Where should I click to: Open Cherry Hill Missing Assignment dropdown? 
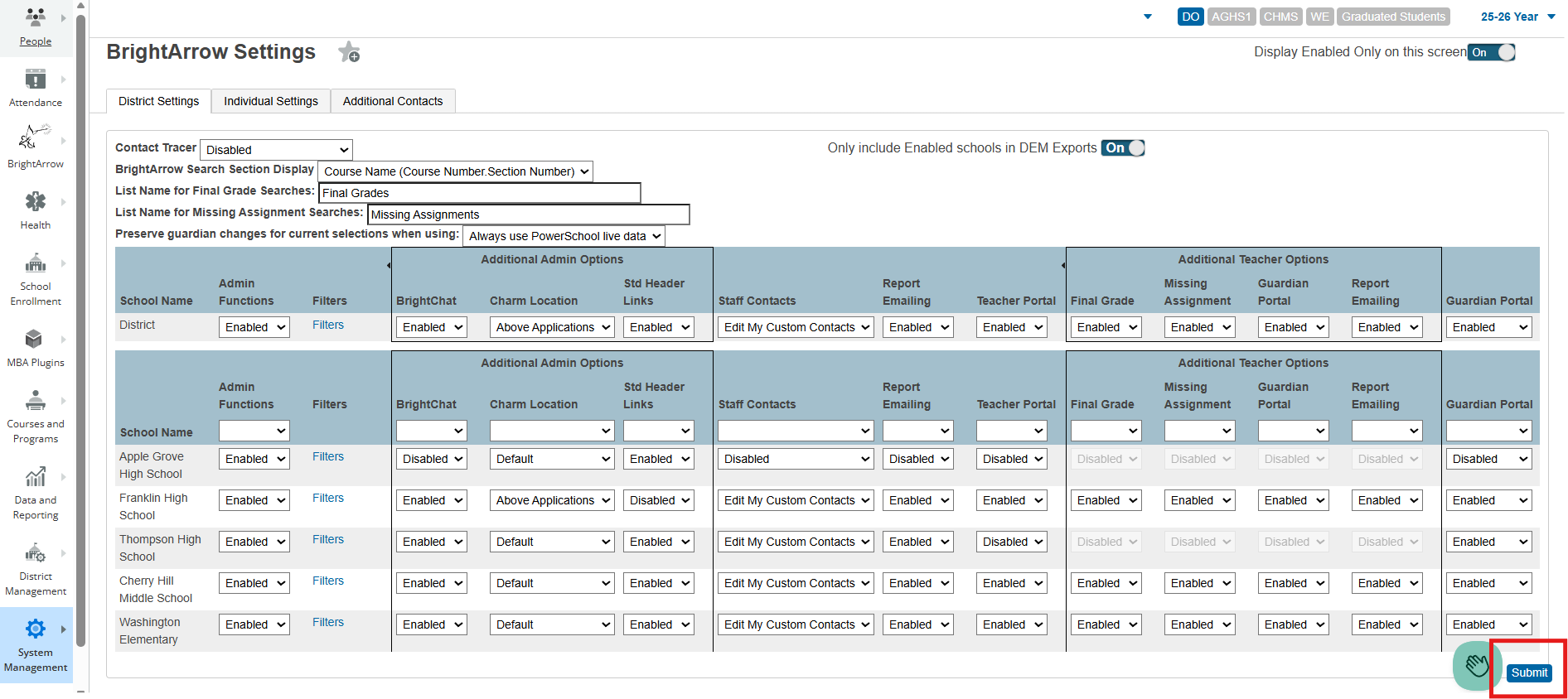coord(1200,583)
